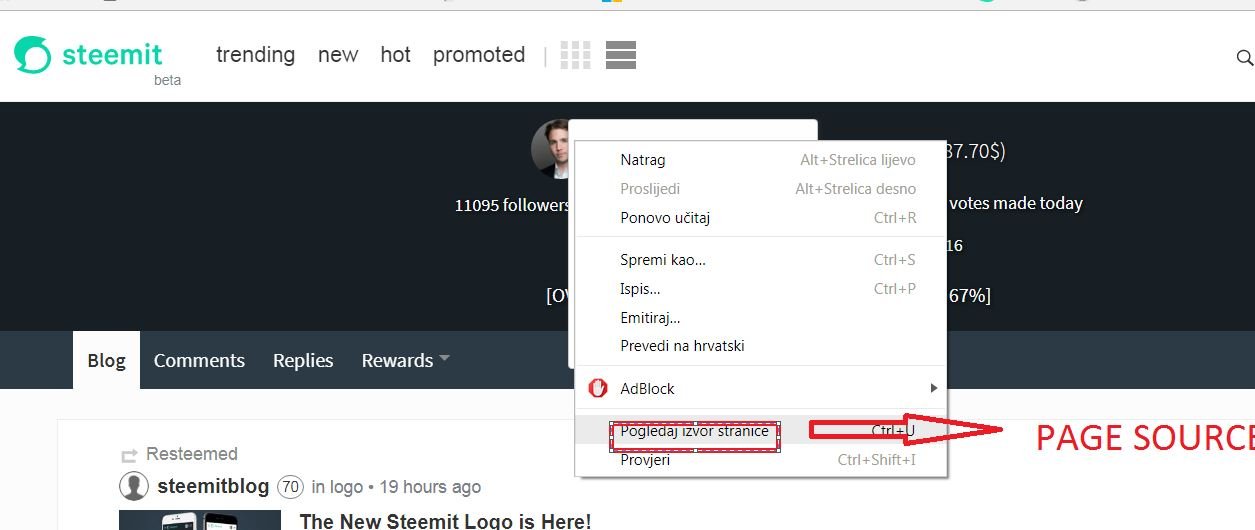
Task: Select Ponovo učitaj menu entry
Action: click(x=761, y=218)
